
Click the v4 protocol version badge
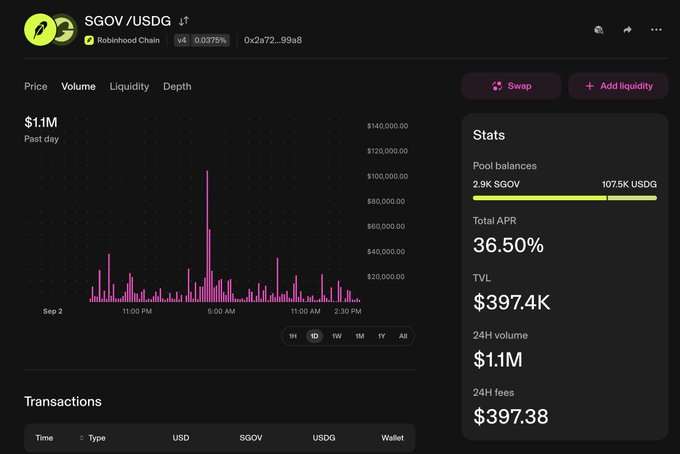pos(182,40)
